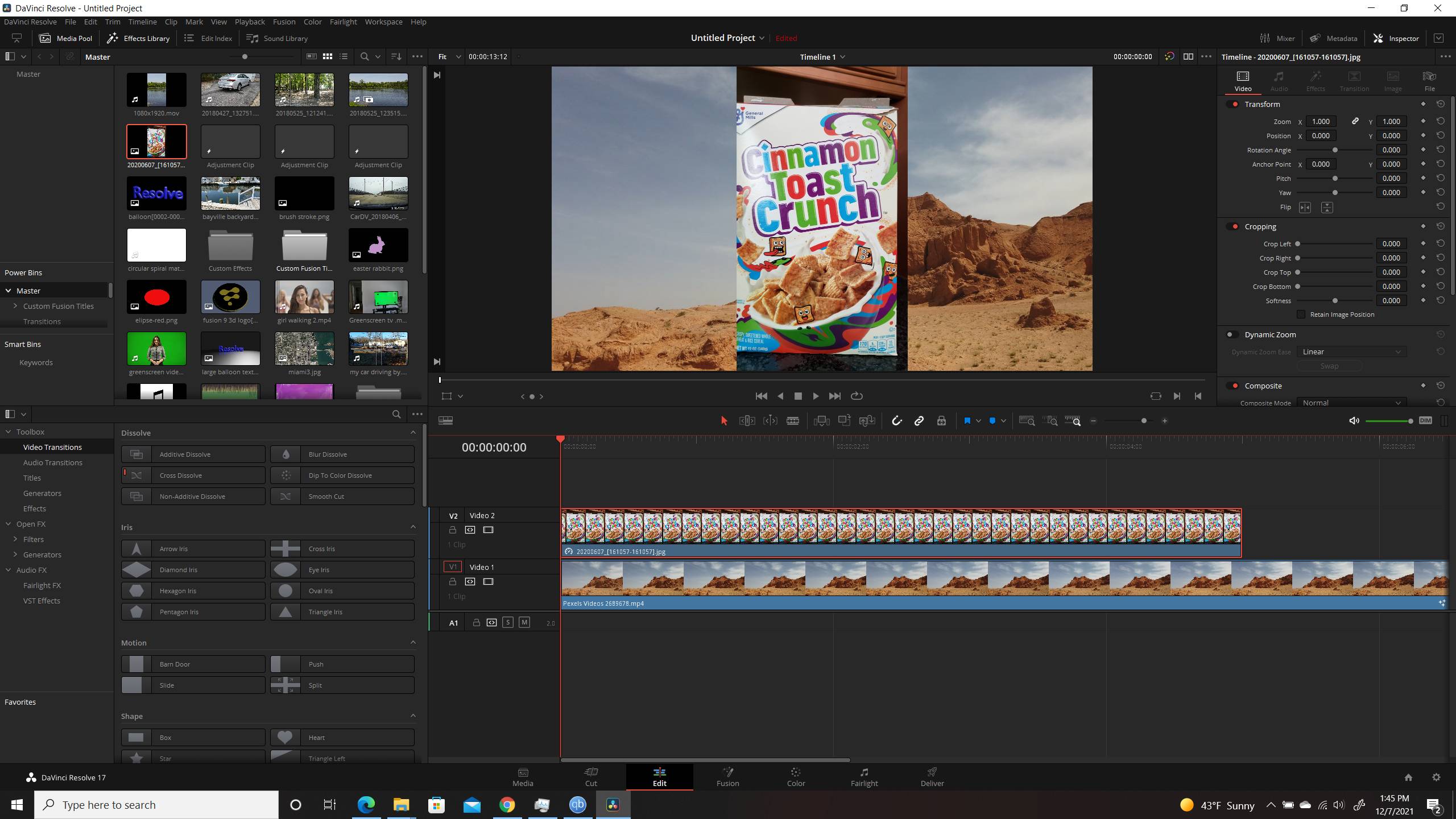1456x819 pixels.
Task: Select the arrow Selection Mode tool
Action: click(x=723, y=421)
